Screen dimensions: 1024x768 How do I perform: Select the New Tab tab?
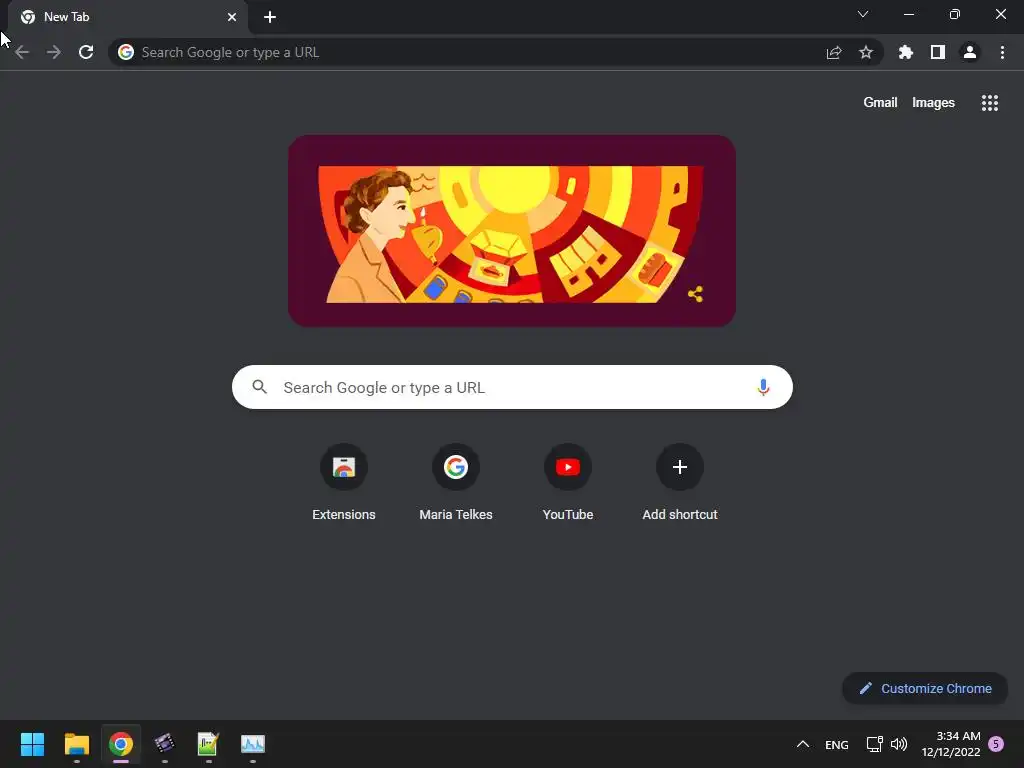point(128,17)
